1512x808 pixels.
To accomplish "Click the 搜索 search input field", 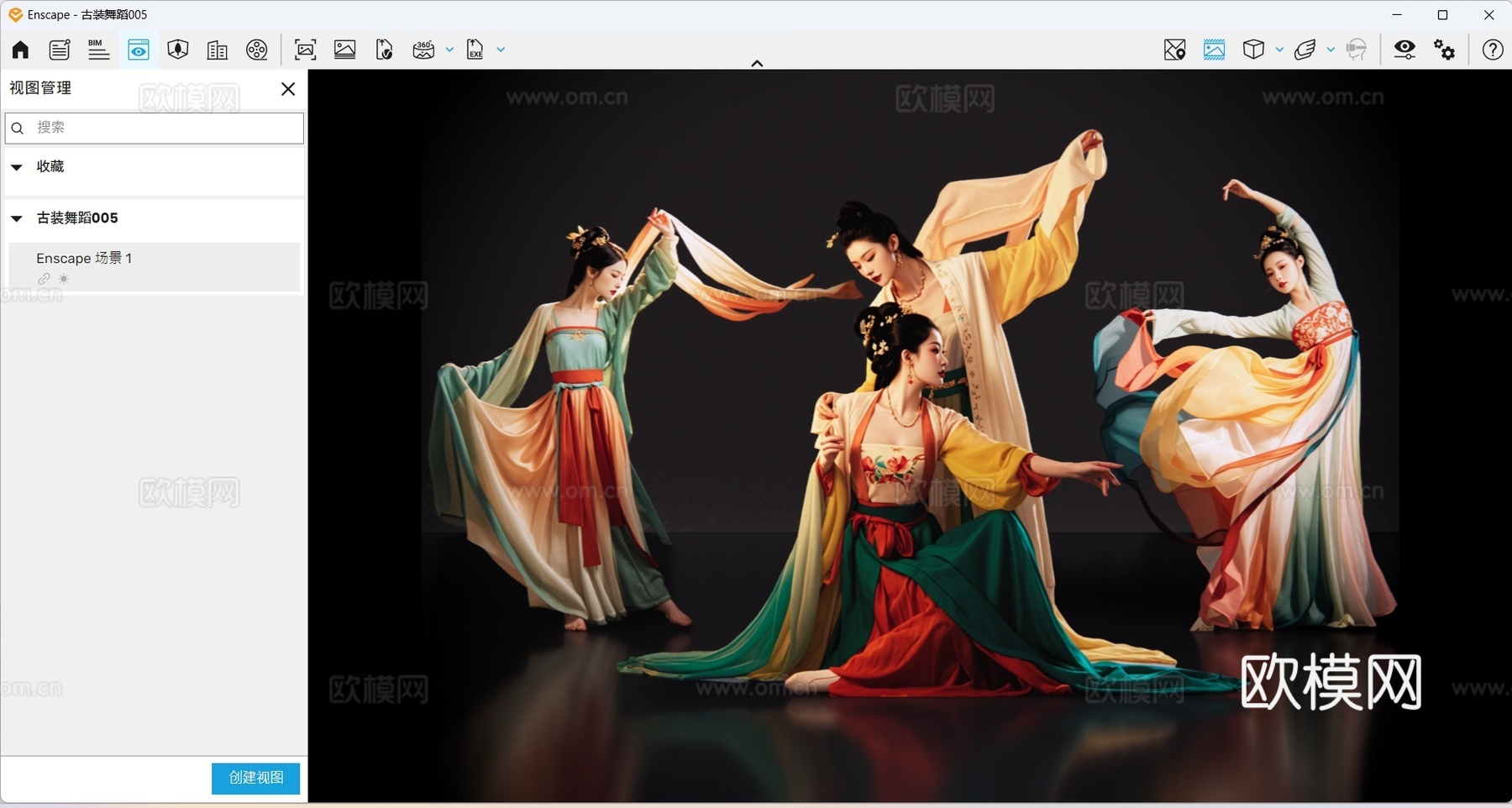I will point(155,128).
